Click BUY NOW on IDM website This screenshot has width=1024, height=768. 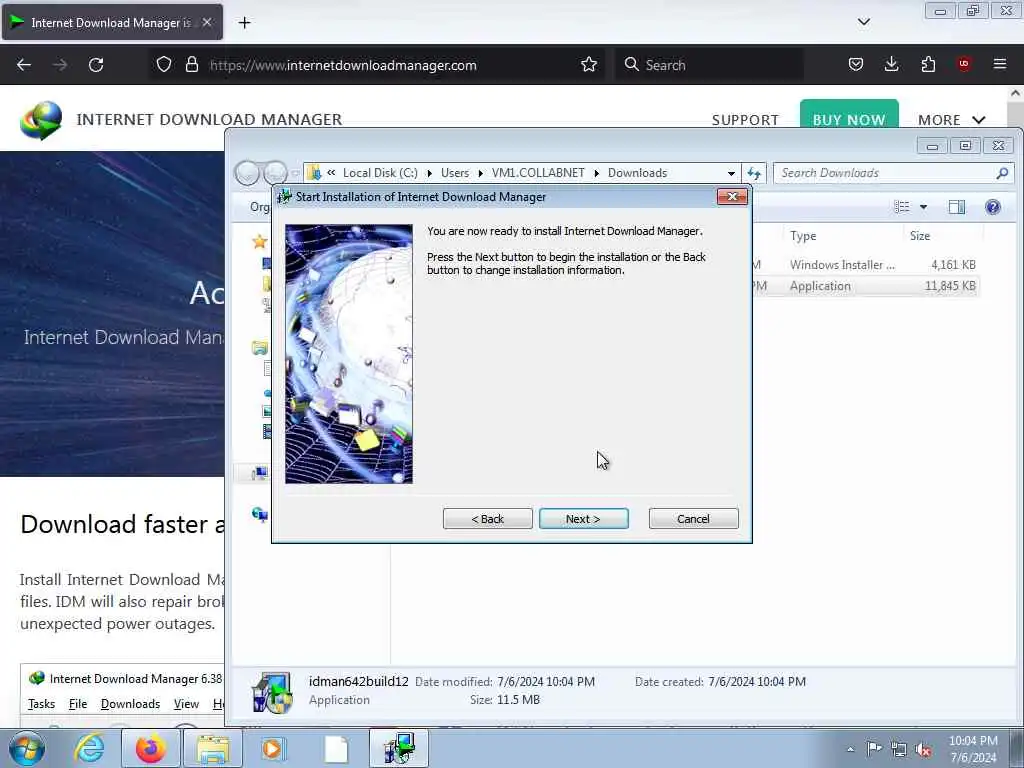click(849, 116)
